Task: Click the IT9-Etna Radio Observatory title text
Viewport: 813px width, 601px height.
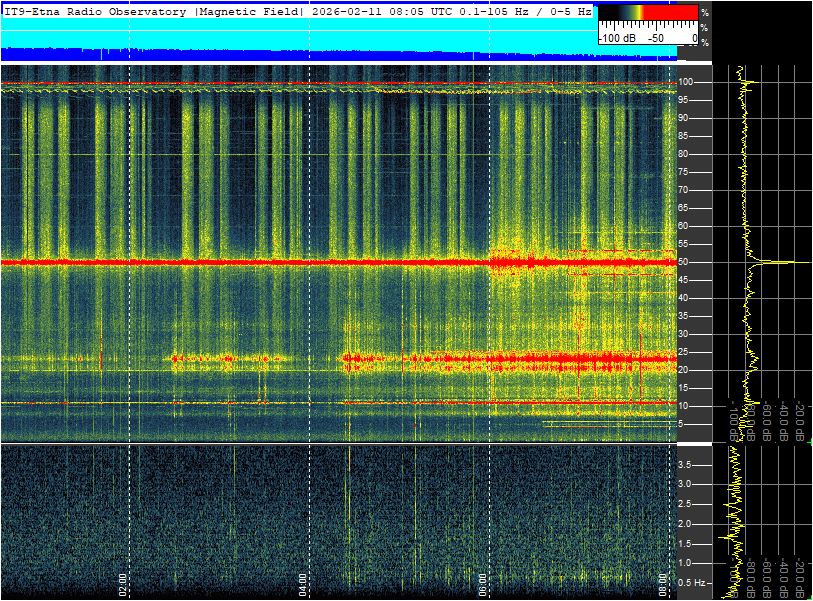Action: pos(95,12)
